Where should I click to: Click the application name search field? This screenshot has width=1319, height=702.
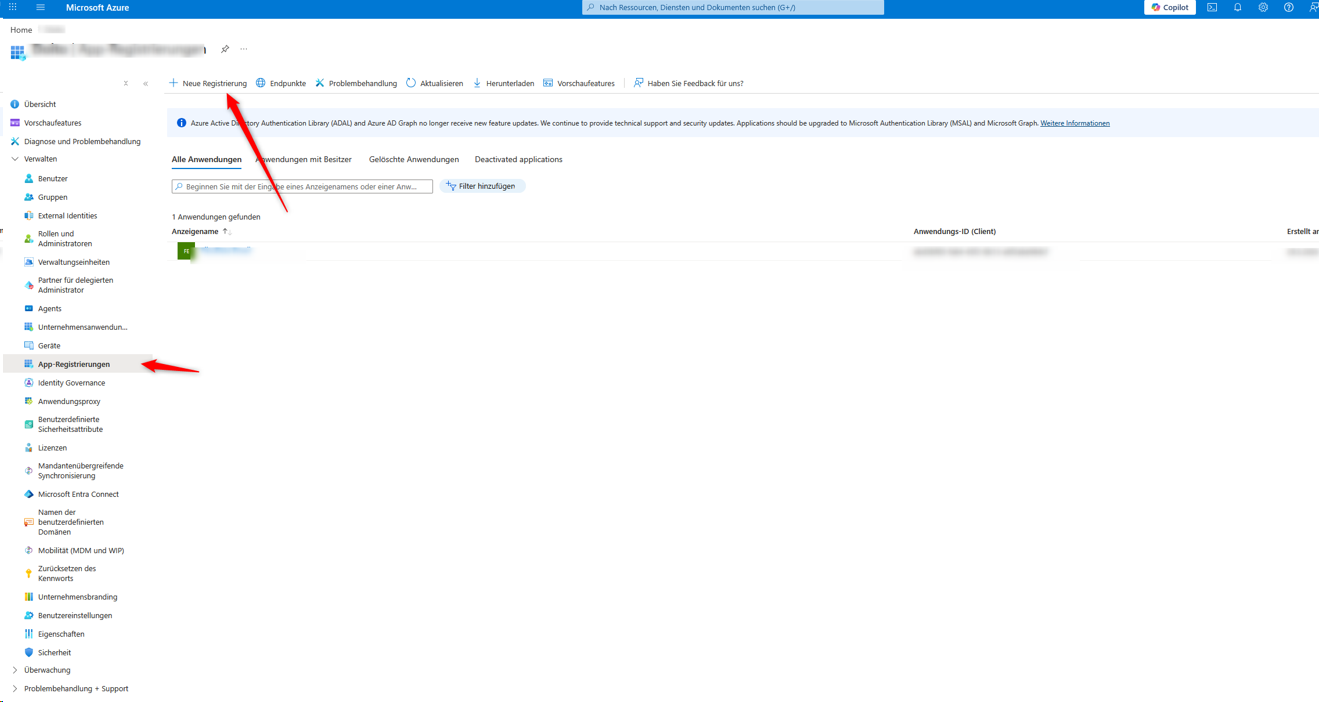[302, 186]
